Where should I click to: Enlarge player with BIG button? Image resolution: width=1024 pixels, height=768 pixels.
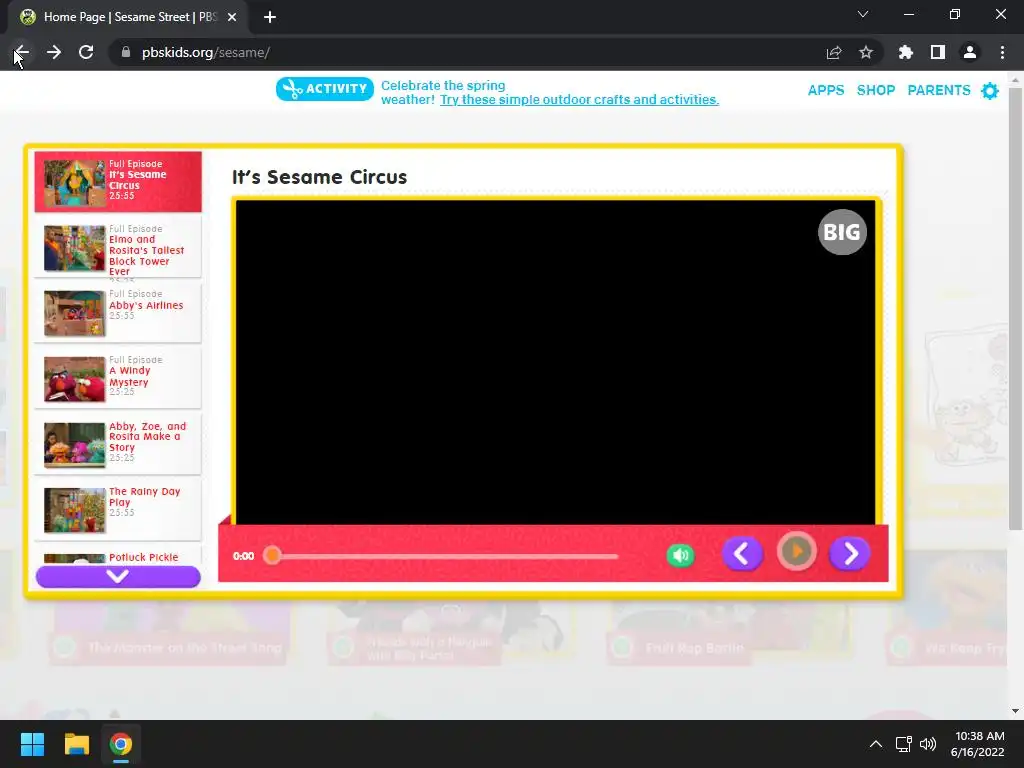coord(842,232)
